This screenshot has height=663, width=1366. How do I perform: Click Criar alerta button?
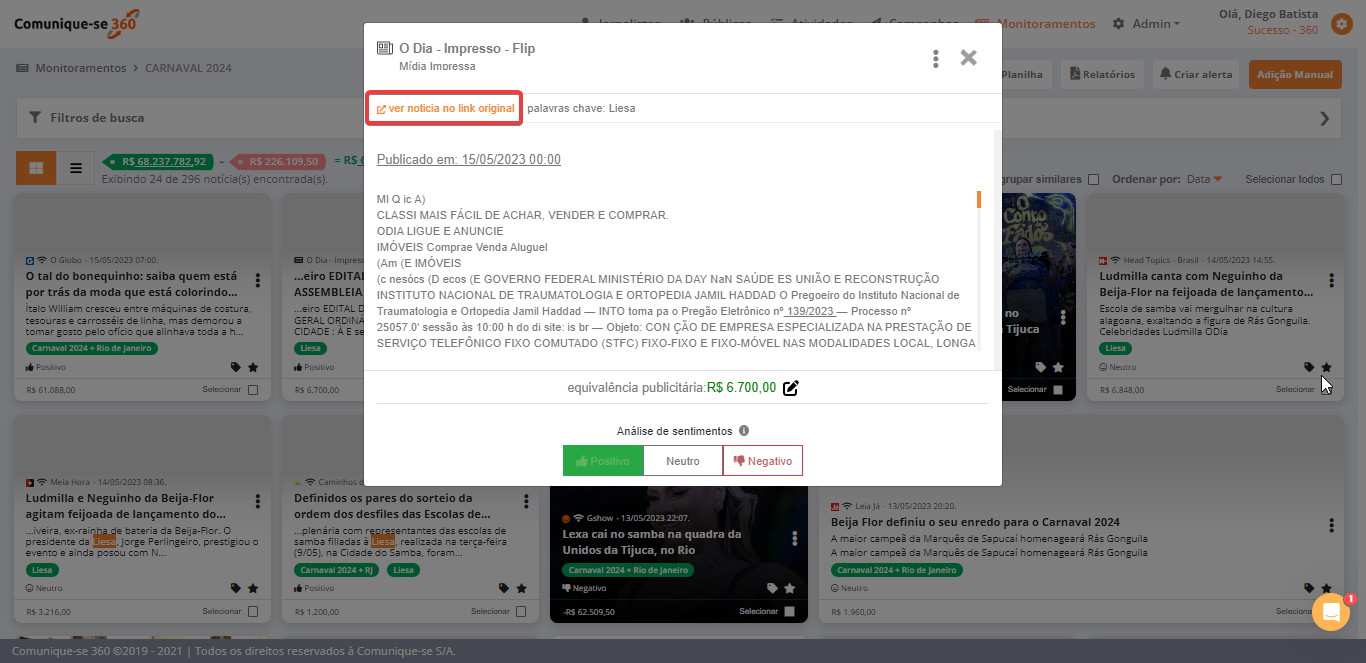tap(1195, 74)
